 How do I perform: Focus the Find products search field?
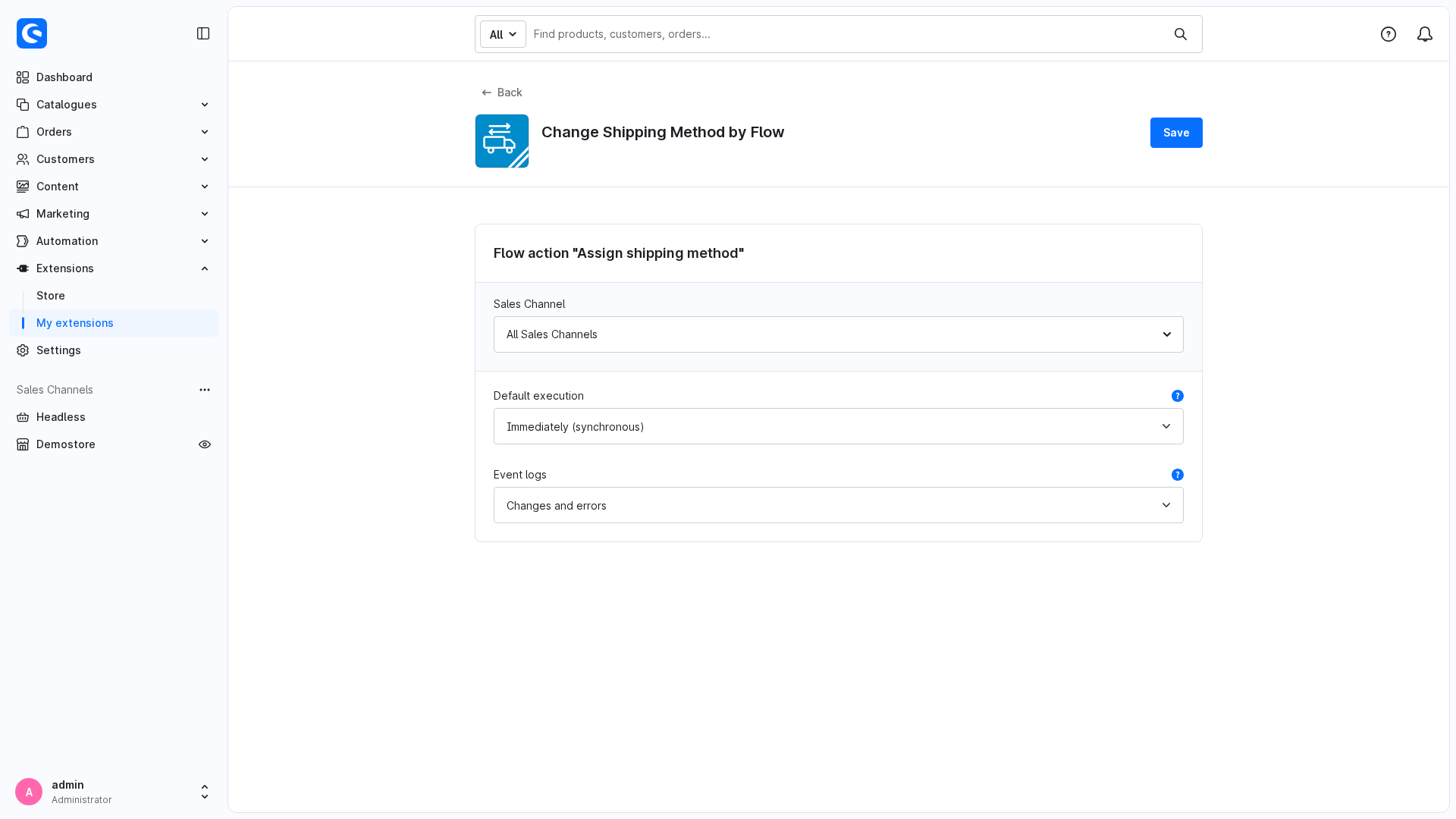pos(848,34)
